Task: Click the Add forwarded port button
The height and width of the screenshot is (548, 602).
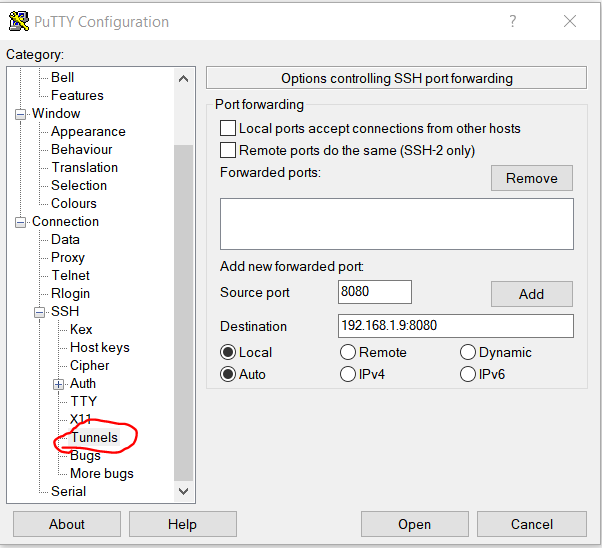Action: [x=532, y=294]
